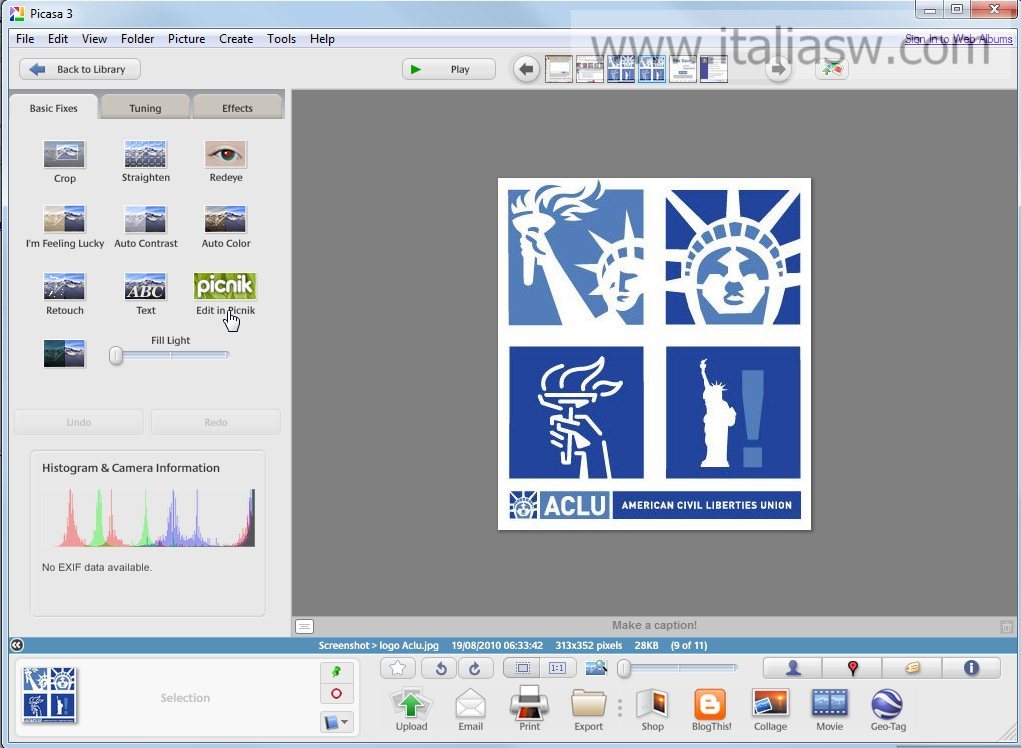1021x748 pixels.
Task: Open the Help menu
Action: [322, 38]
